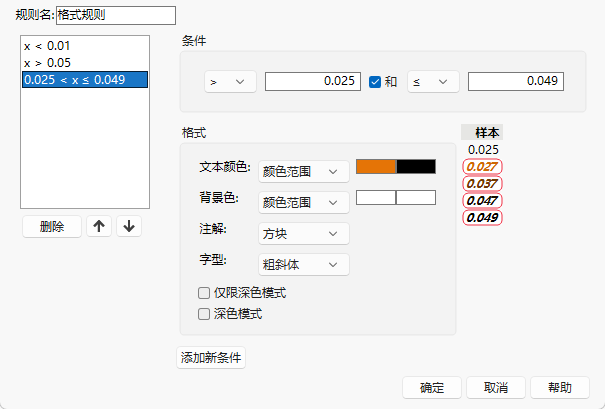Open 背景色 颜色范围 dropdown
605x409 pixels.
coord(304,203)
